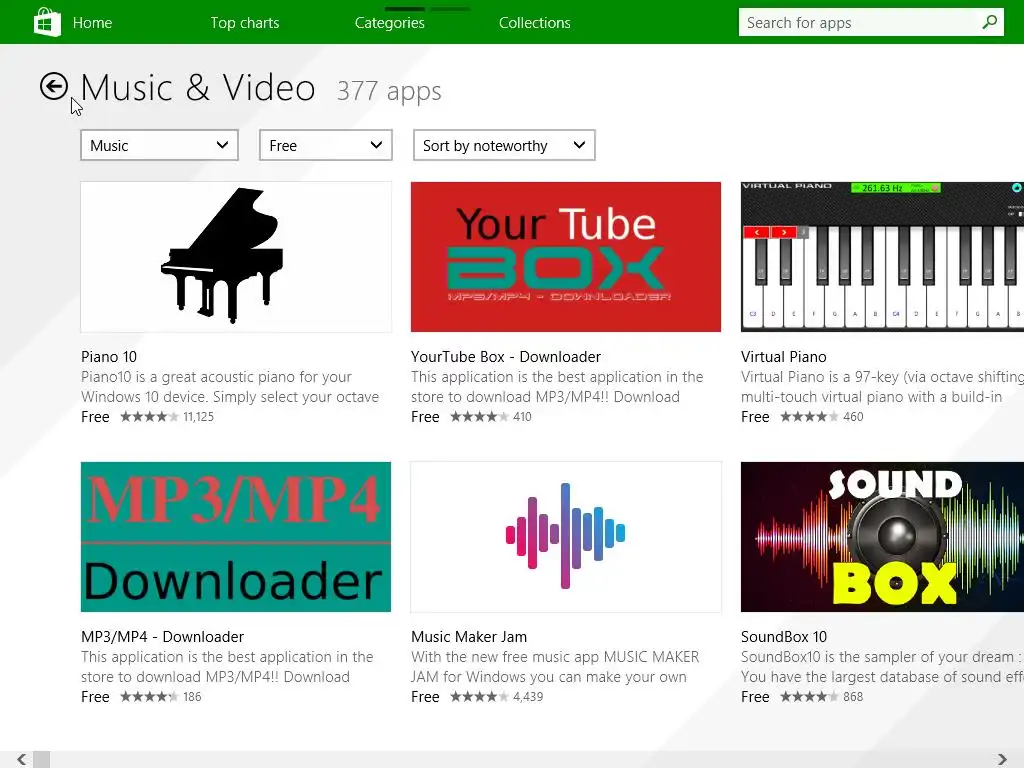Image resolution: width=1024 pixels, height=768 pixels.
Task: Click the MP3/MP4 Downloader description text
Action: click(x=227, y=667)
